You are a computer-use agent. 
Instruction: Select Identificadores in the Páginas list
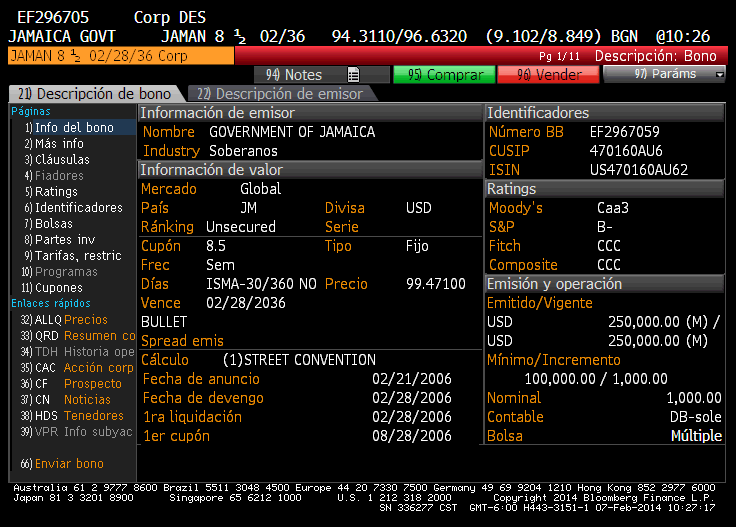click(x=74, y=208)
